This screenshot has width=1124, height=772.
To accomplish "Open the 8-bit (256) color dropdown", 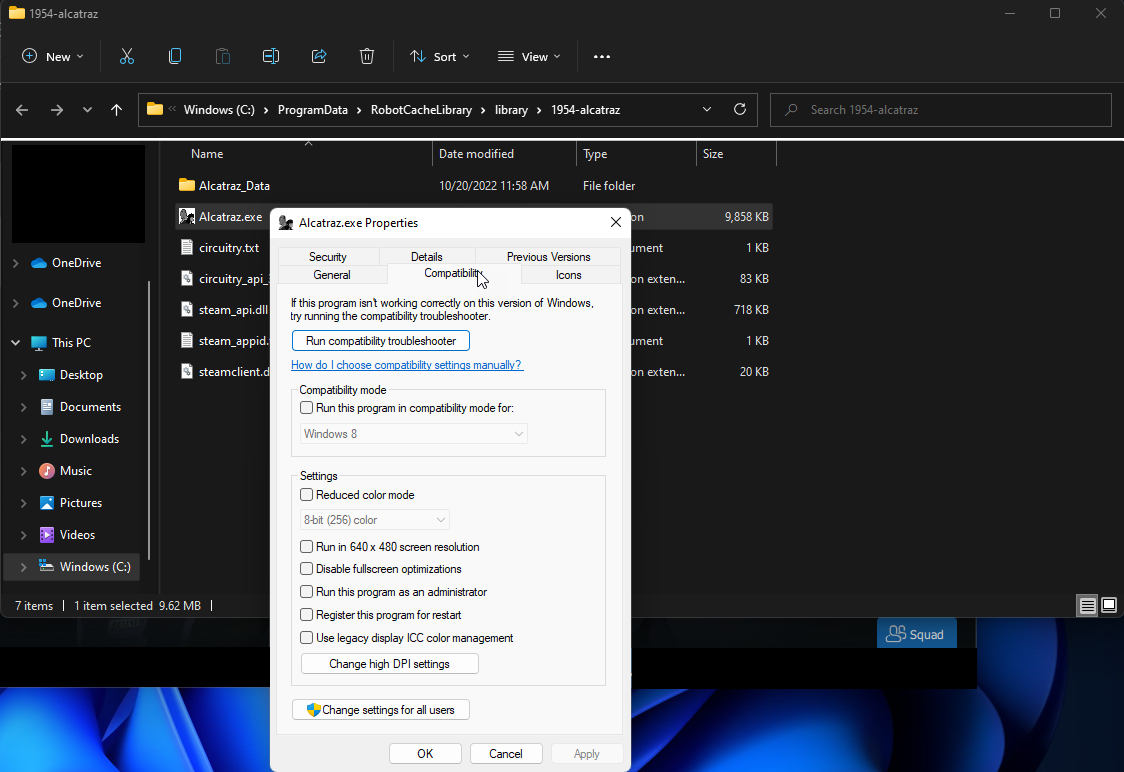I will (x=375, y=520).
